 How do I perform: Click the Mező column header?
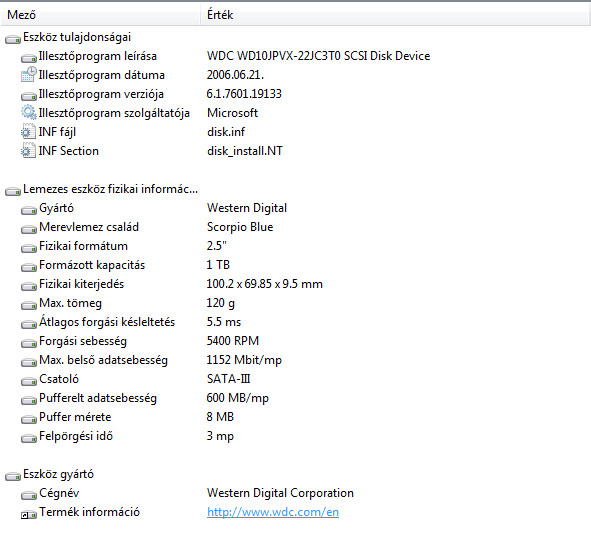click(100, 15)
